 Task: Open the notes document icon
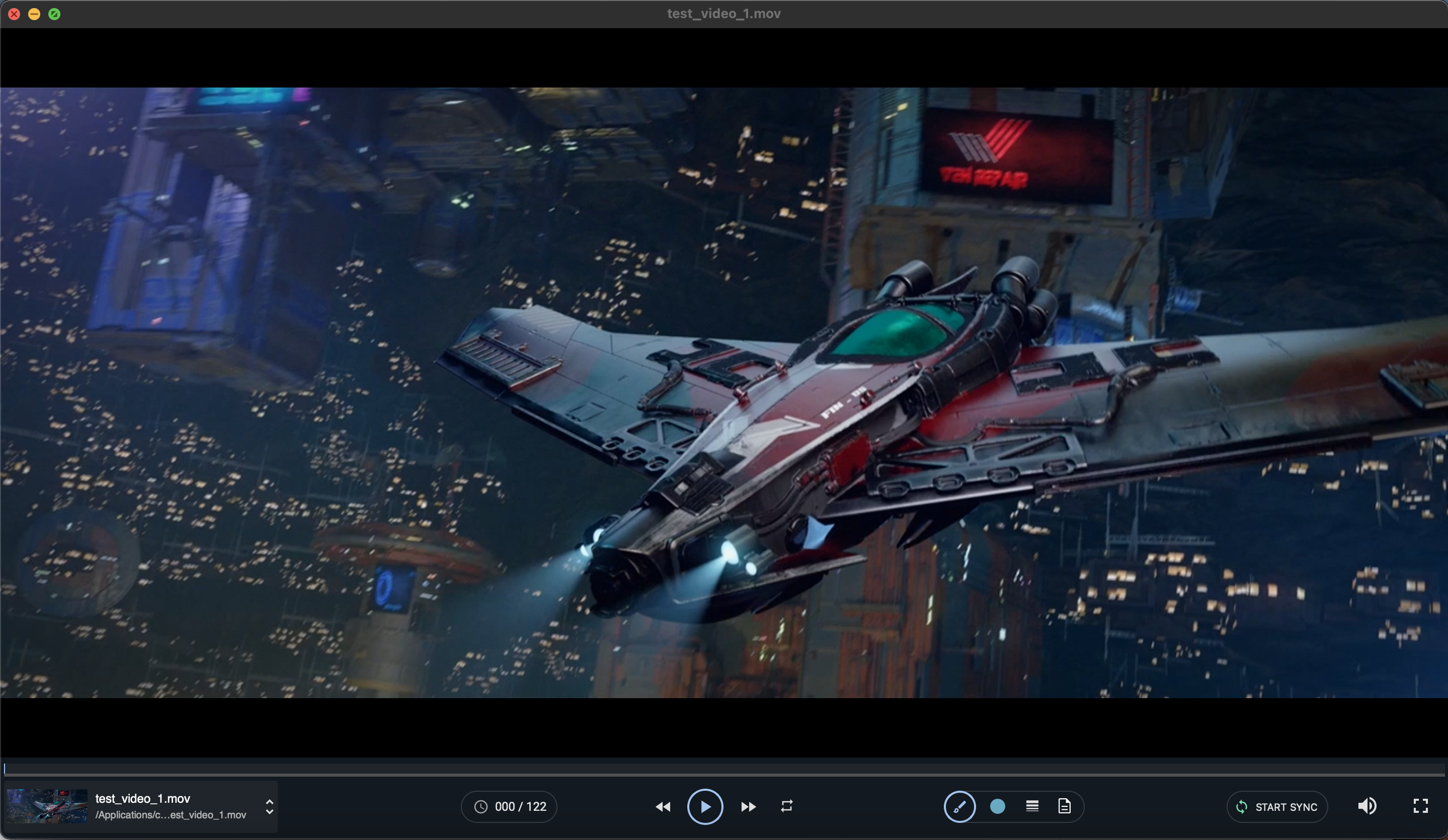point(1064,806)
